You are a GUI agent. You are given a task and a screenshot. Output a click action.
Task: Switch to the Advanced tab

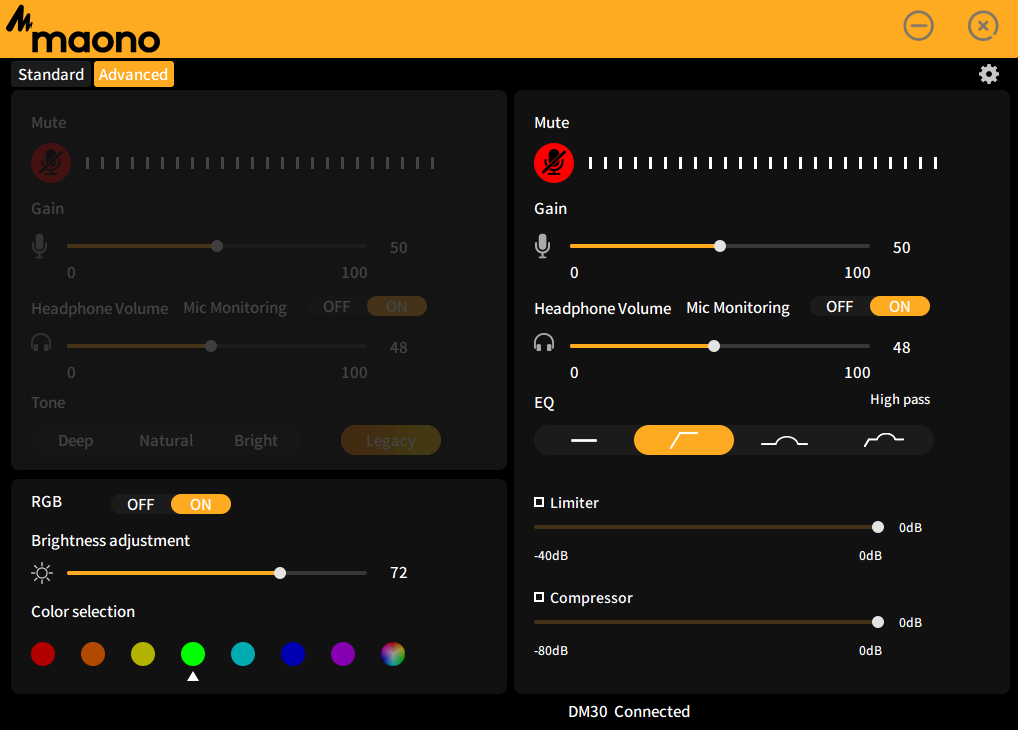pyautogui.click(x=133, y=74)
